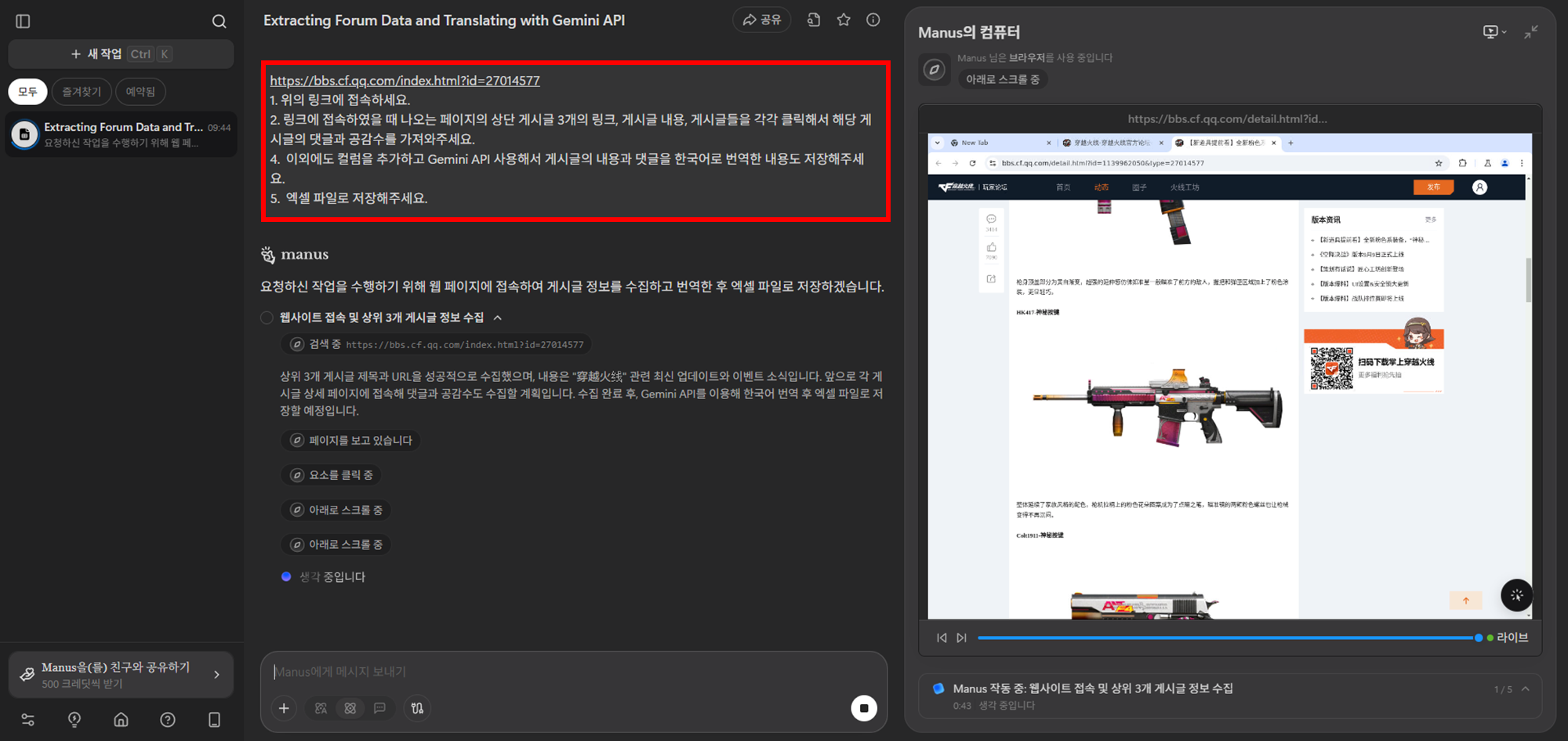Viewport: 1568px width, 741px height.
Task: Click the 라이브 live indicator
Action: [x=1508, y=637]
